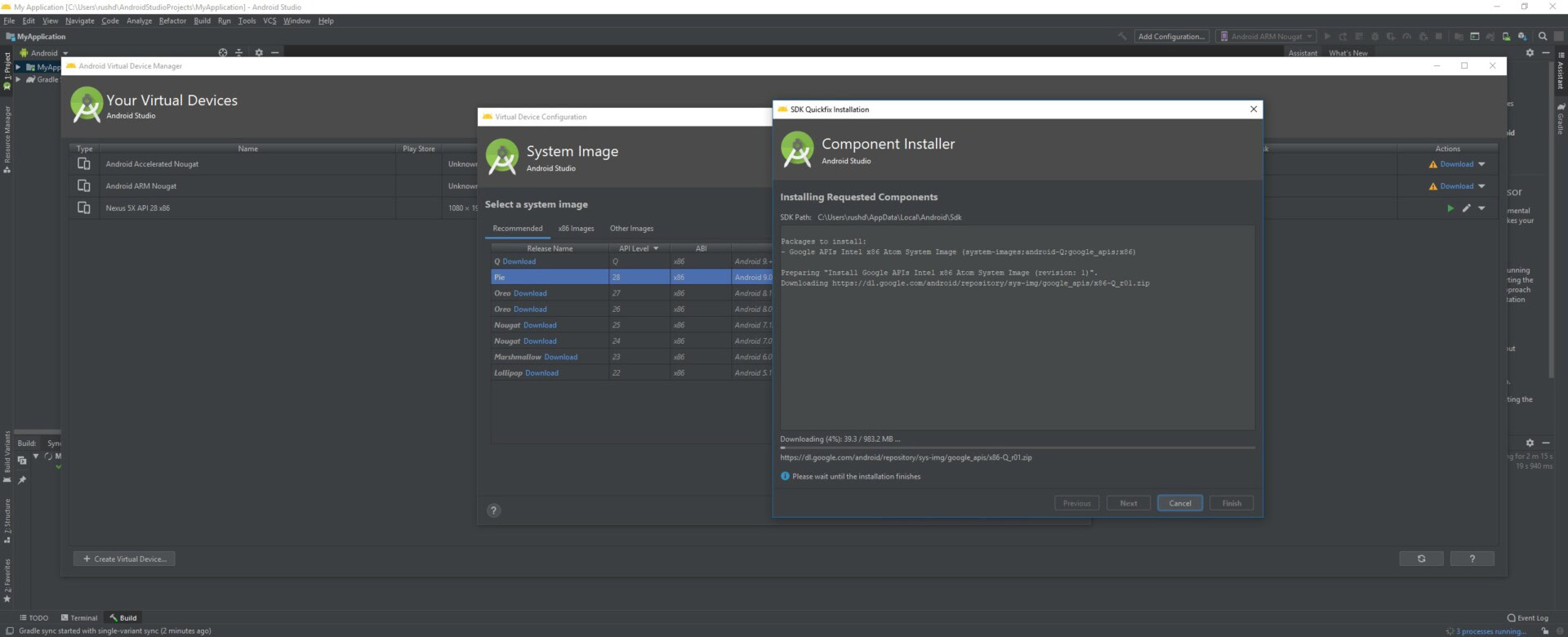
Task: Open the TODO tool window tab
Action: click(33, 617)
